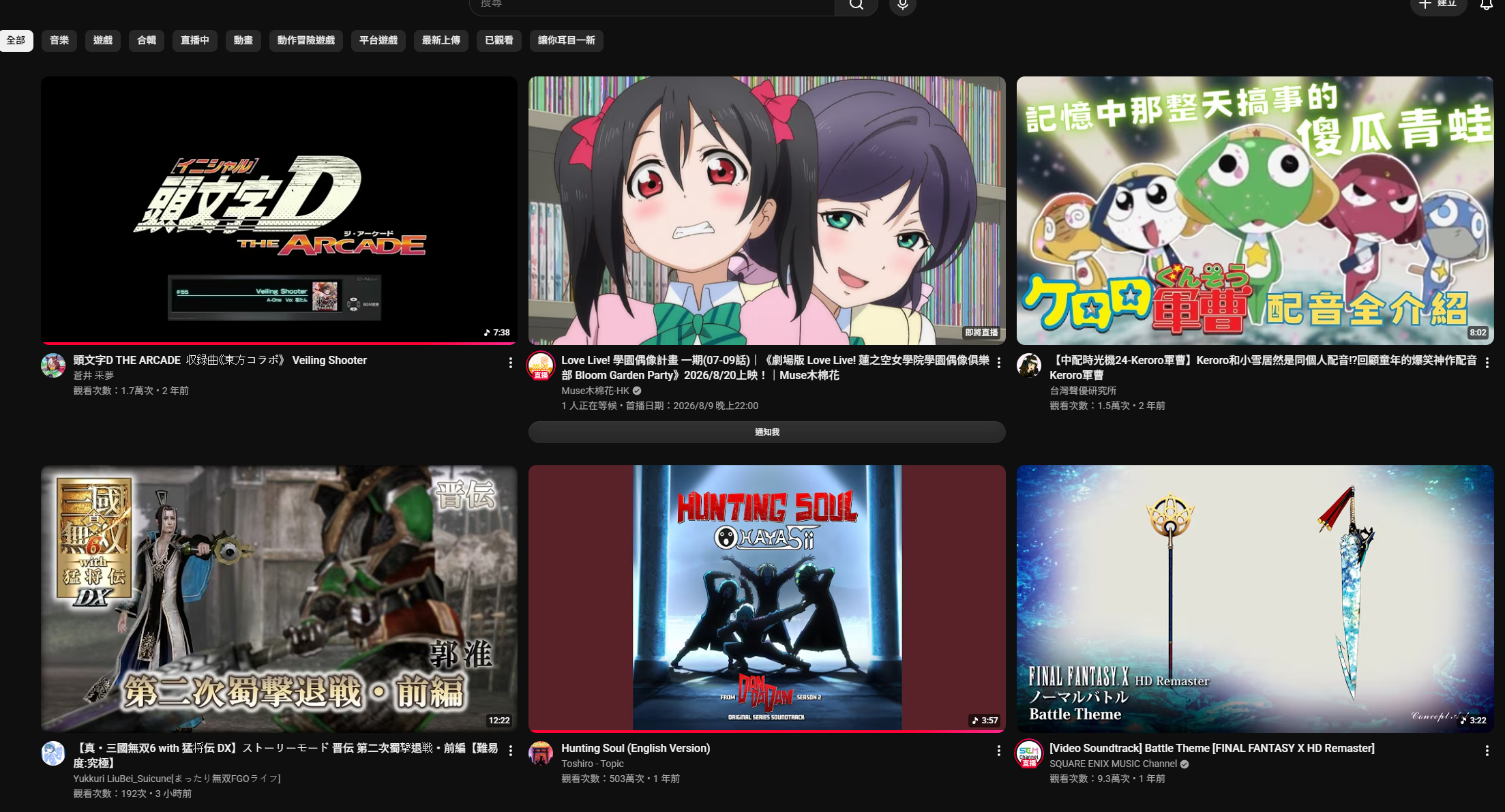This screenshot has height=812, width=1505.
Task: Open Love Live! 學園偶像計畫 video title
Action: 775,367
